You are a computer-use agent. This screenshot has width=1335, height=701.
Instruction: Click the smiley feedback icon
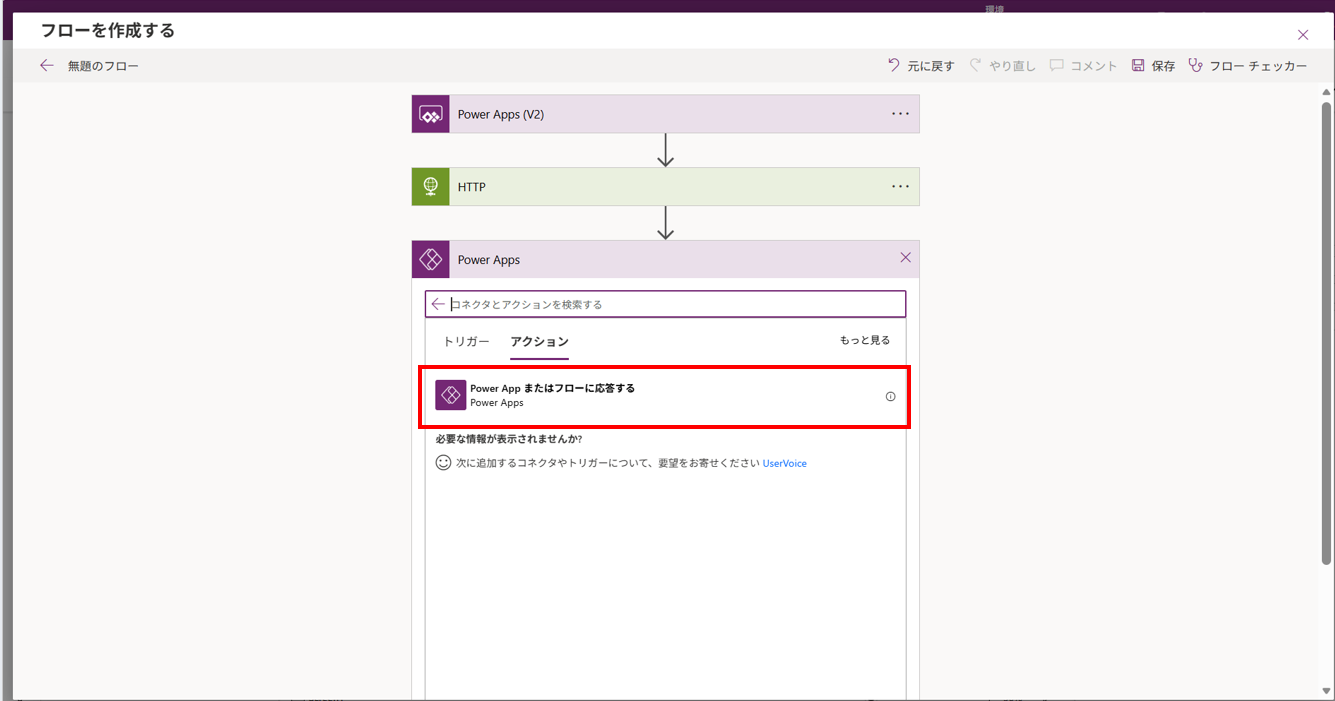[x=444, y=463]
